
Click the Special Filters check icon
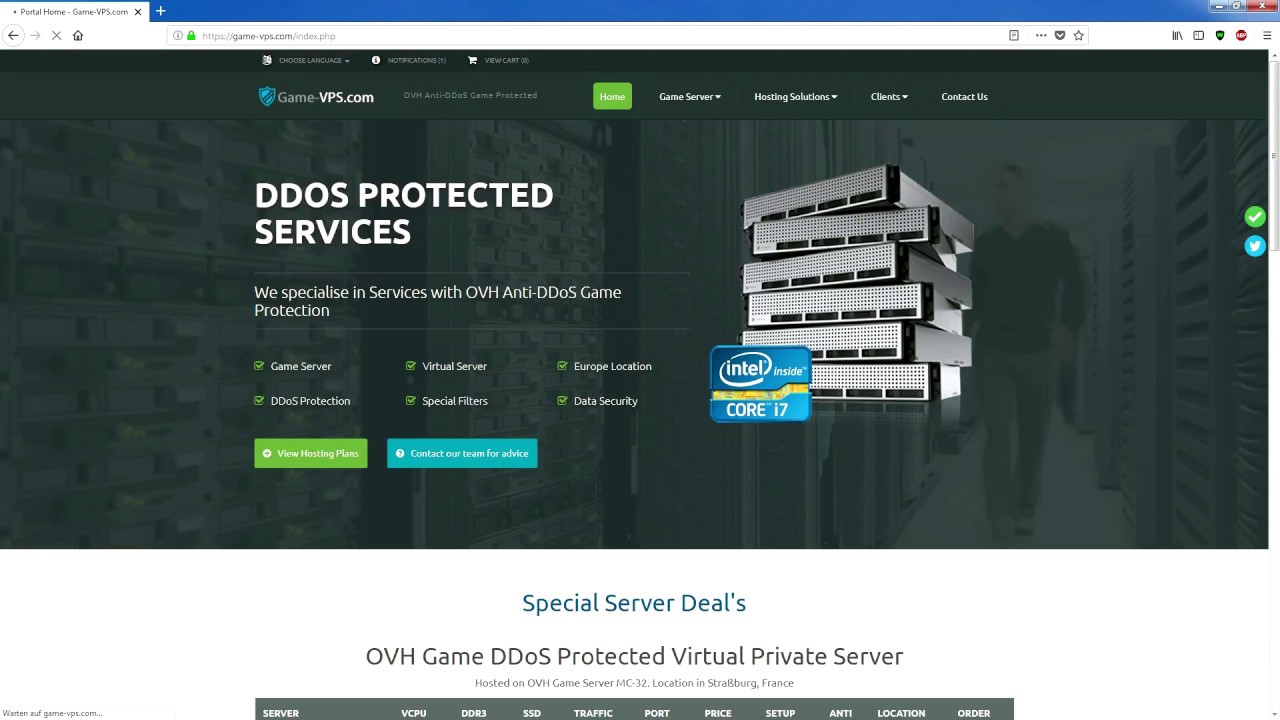coord(411,400)
